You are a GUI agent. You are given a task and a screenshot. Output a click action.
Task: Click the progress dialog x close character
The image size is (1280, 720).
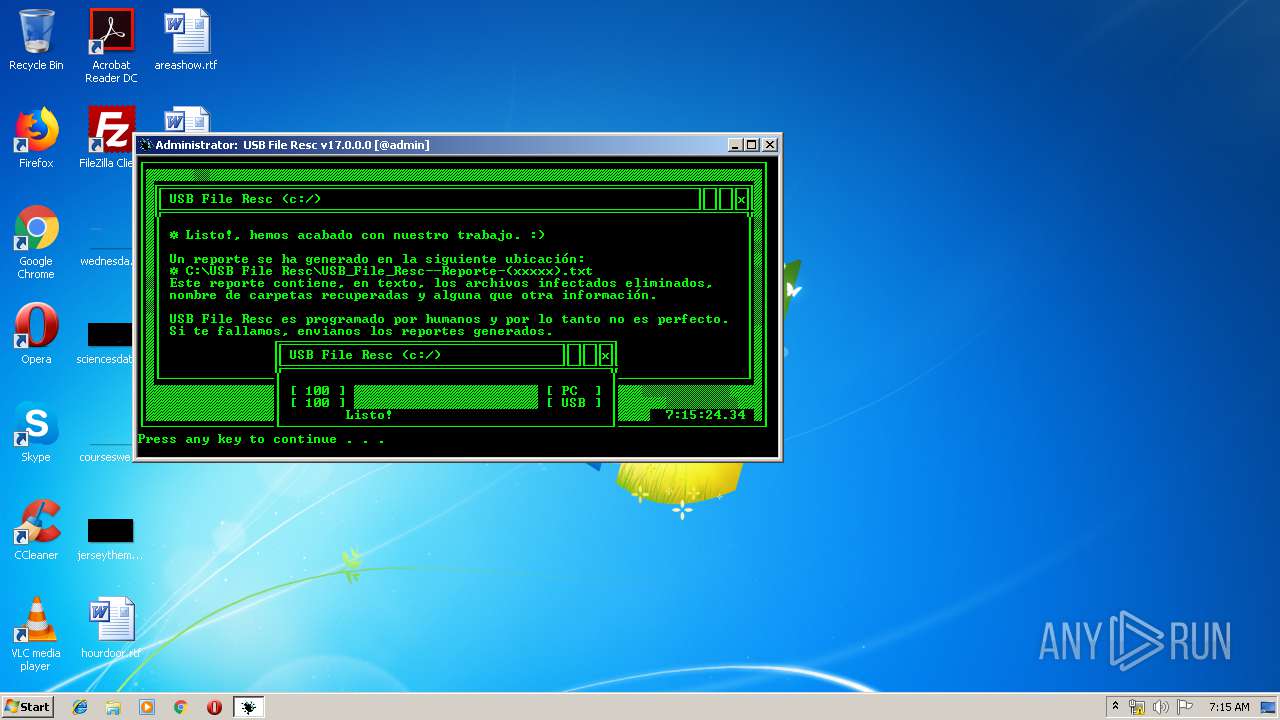coord(605,356)
